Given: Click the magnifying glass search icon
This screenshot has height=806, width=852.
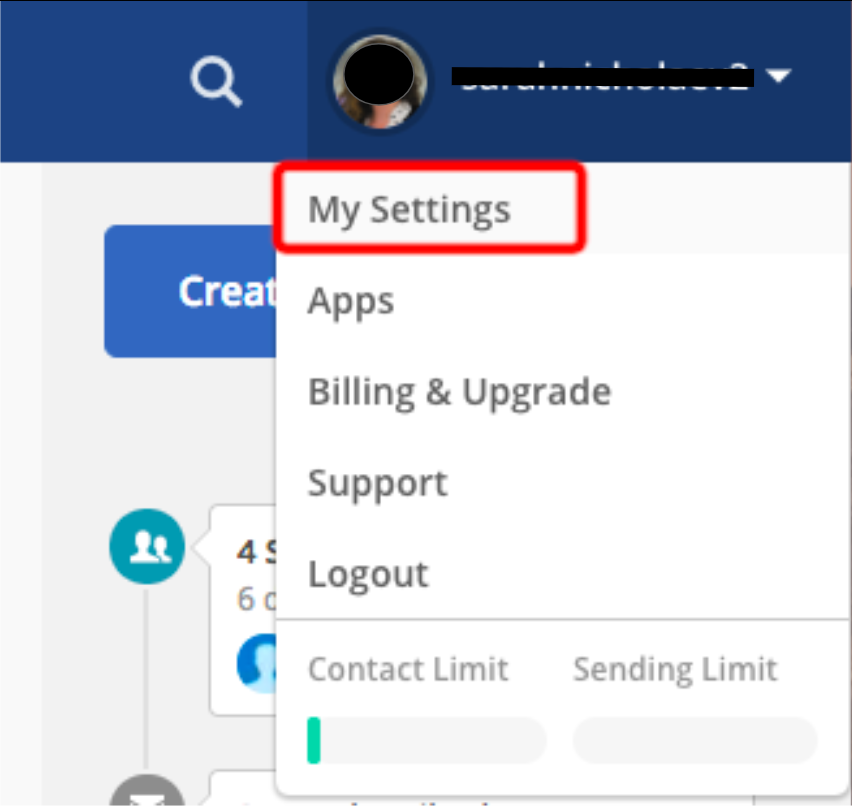Looking at the screenshot, I should [x=216, y=80].
